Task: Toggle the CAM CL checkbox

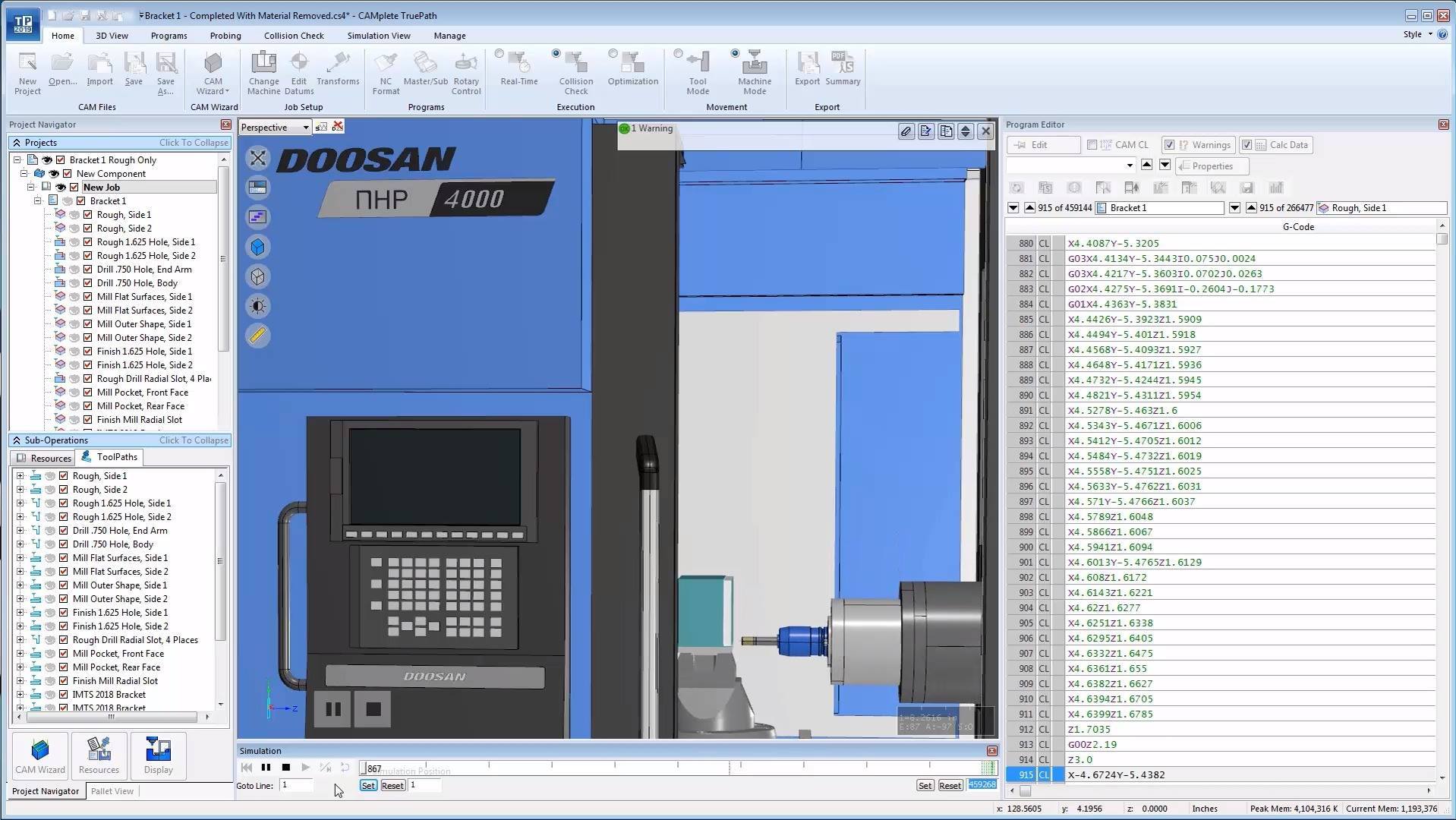Action: coord(1092,145)
